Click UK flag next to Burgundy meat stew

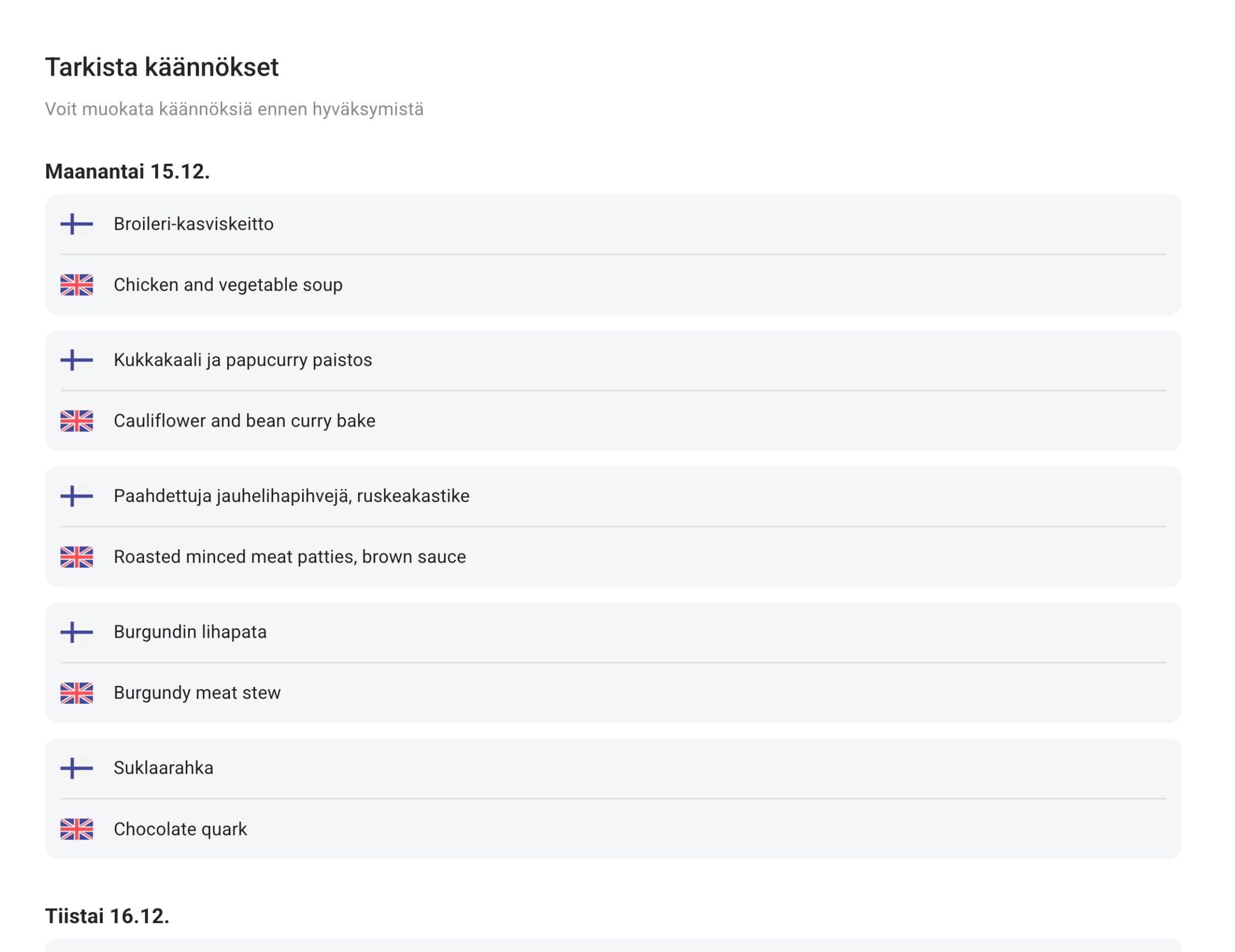click(76, 693)
